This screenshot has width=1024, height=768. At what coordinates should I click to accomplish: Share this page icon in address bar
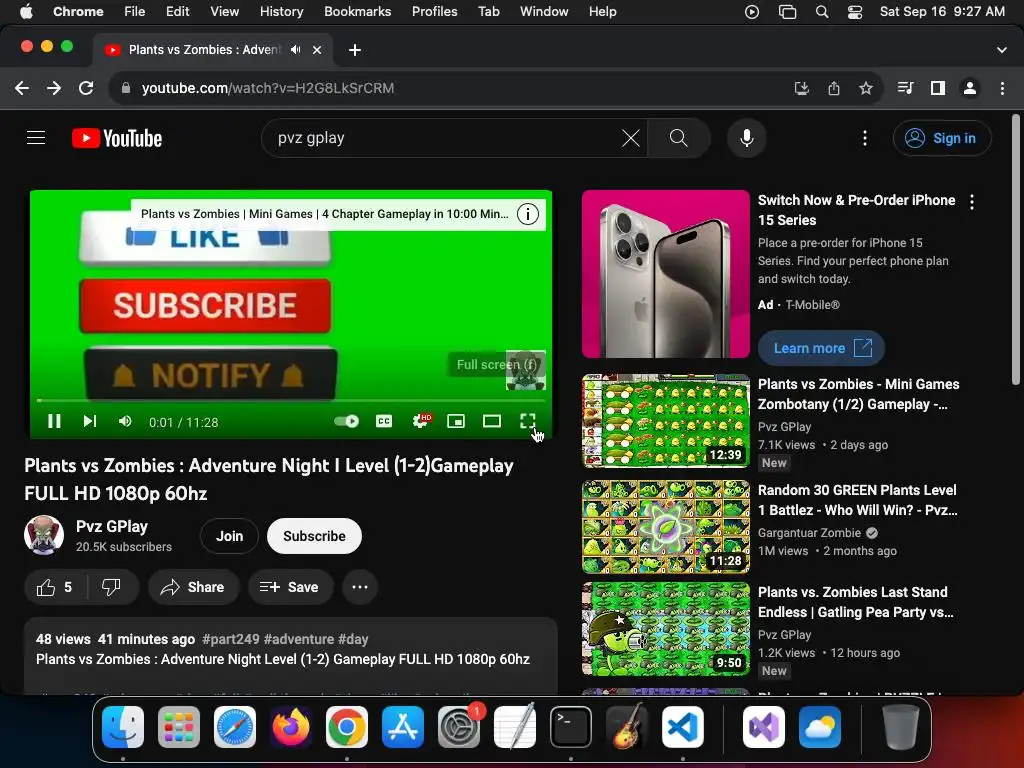(x=834, y=88)
